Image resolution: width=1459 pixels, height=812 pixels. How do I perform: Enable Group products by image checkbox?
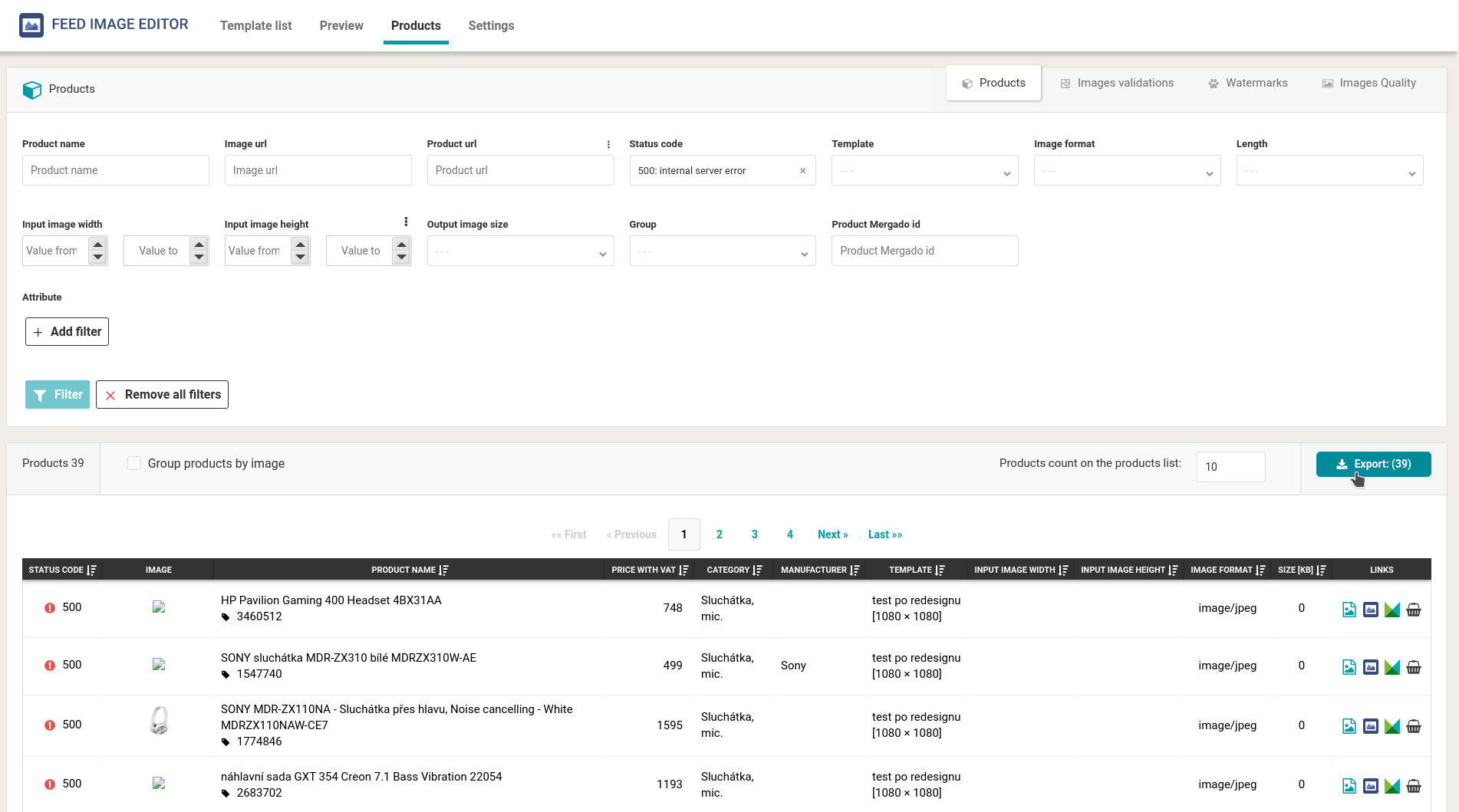pyautogui.click(x=134, y=463)
